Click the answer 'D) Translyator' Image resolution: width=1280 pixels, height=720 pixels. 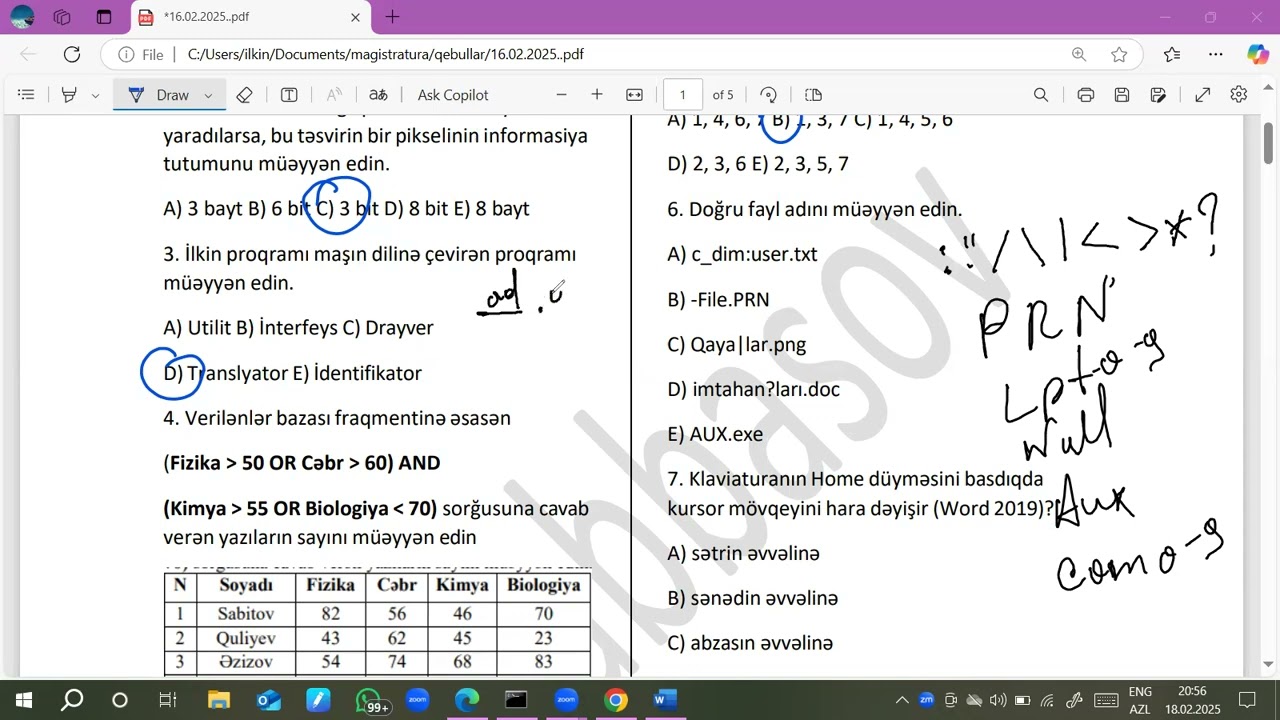225,373
